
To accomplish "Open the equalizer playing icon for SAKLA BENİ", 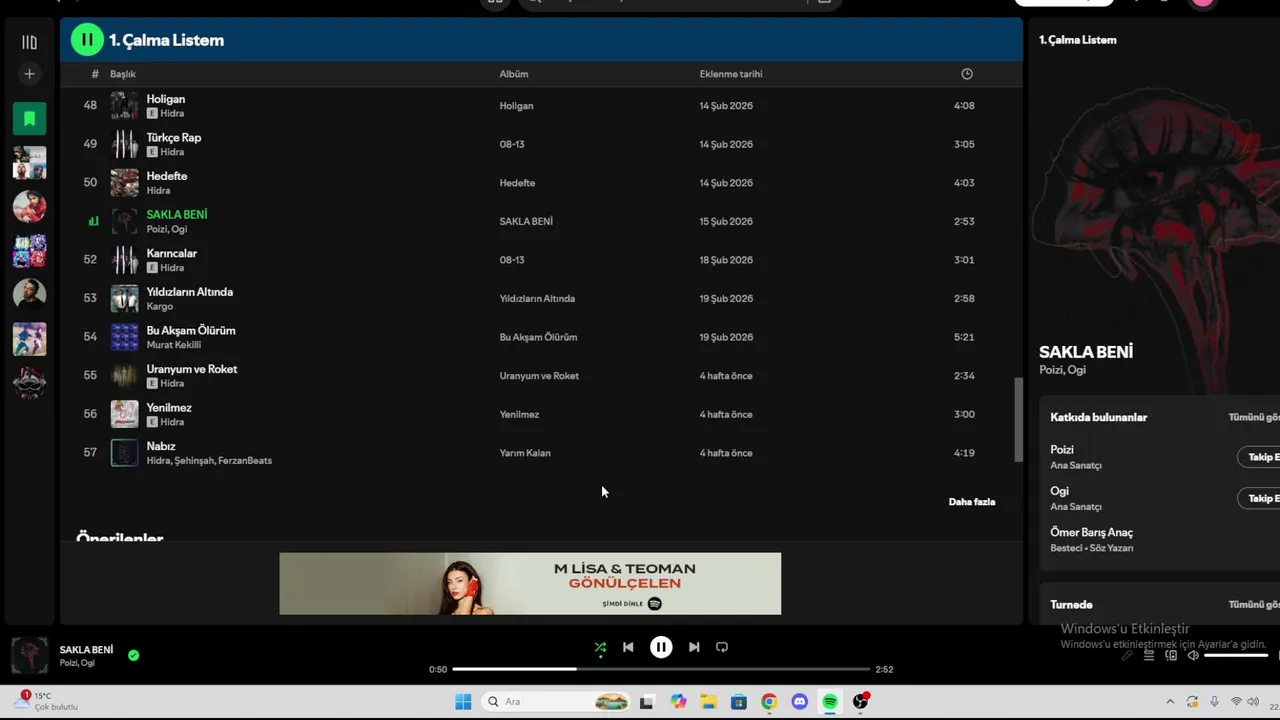I will (94, 222).
